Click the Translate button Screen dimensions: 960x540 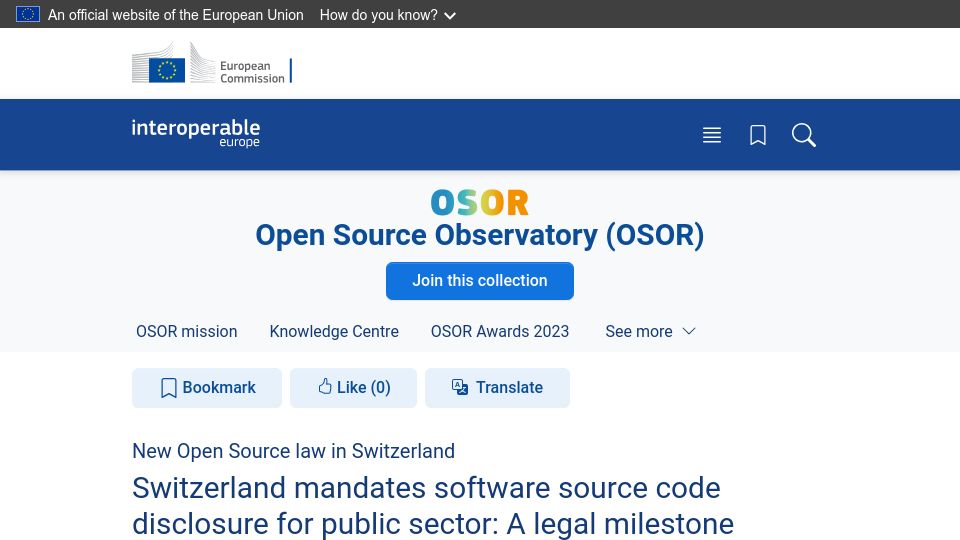point(497,388)
